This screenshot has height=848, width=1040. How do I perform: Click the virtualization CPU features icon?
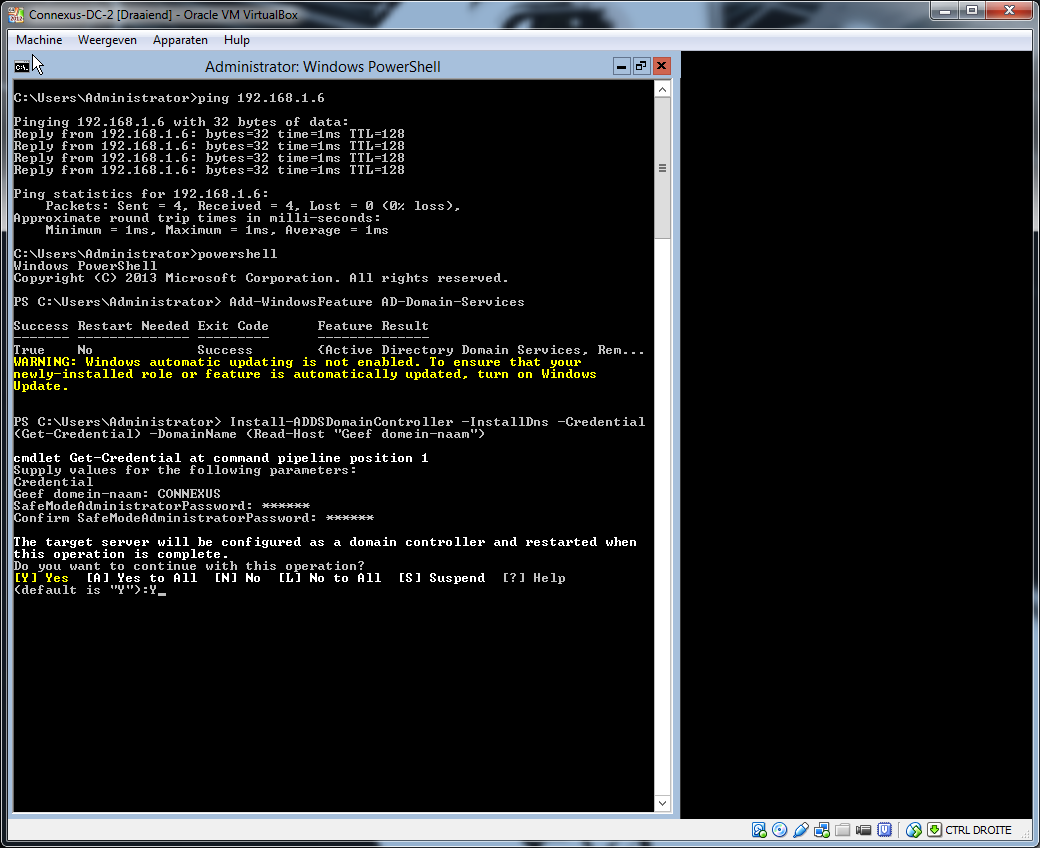tap(884, 829)
